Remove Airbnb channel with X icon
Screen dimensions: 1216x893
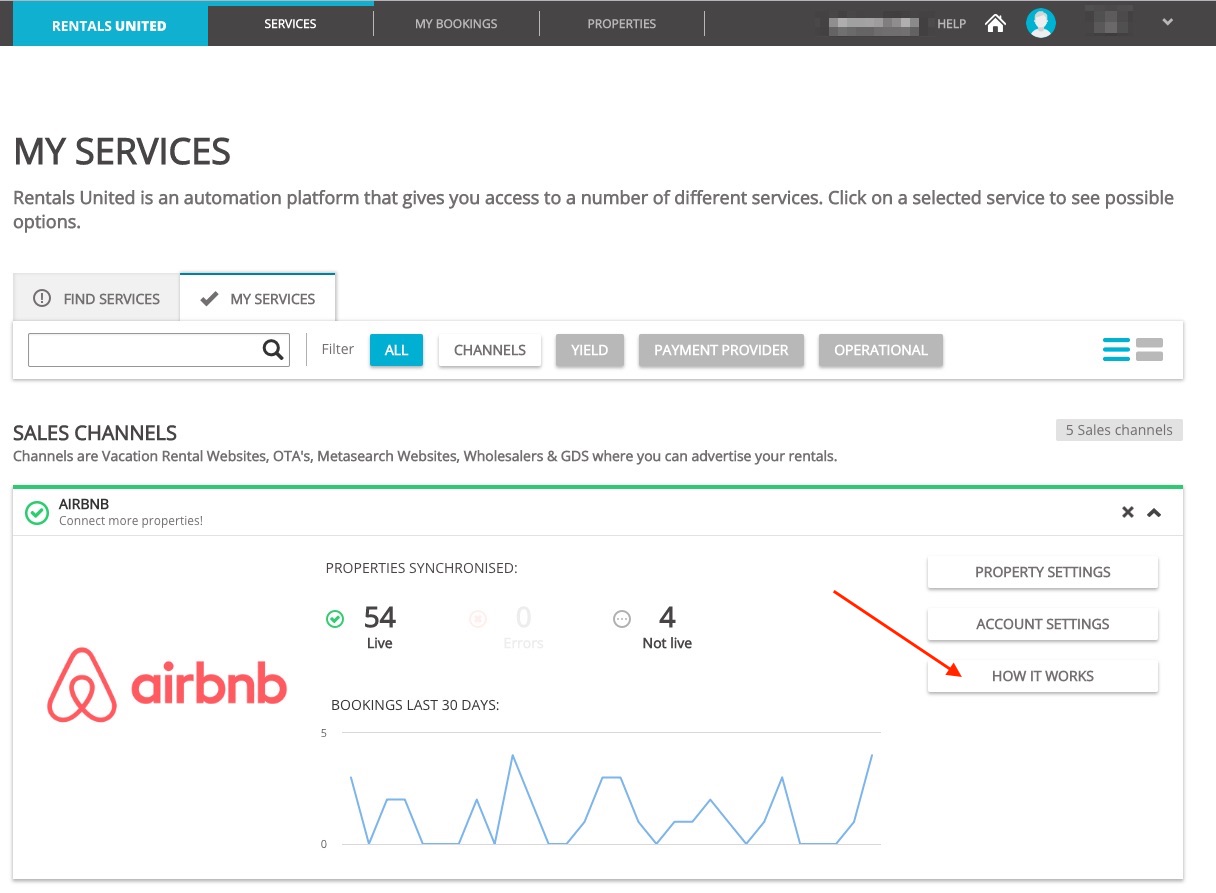(1128, 512)
